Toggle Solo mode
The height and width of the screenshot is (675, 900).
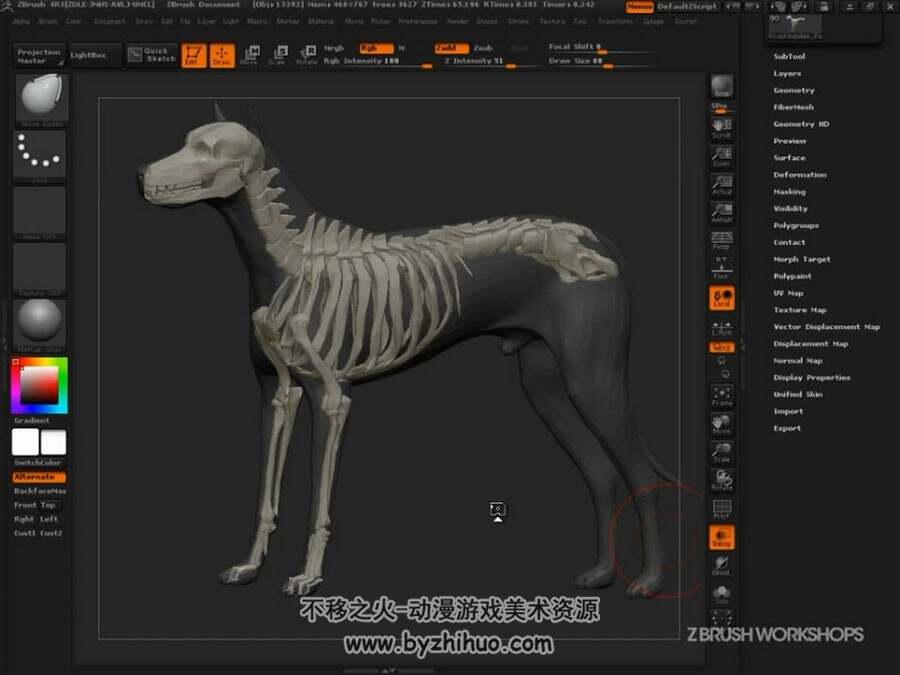tap(721, 594)
